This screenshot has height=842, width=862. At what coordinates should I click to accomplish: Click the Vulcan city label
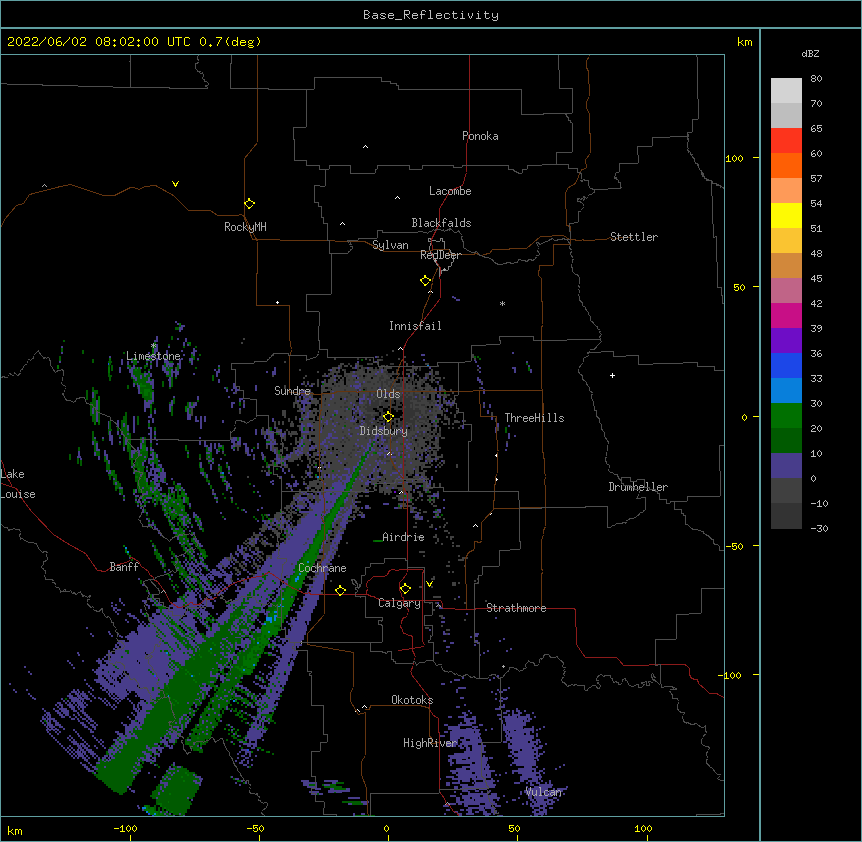click(x=543, y=792)
